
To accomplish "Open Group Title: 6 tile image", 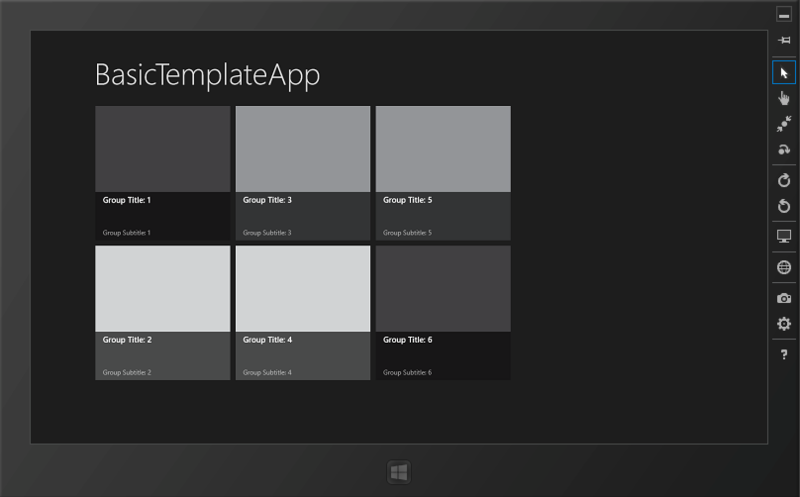I will pyautogui.click(x=443, y=289).
